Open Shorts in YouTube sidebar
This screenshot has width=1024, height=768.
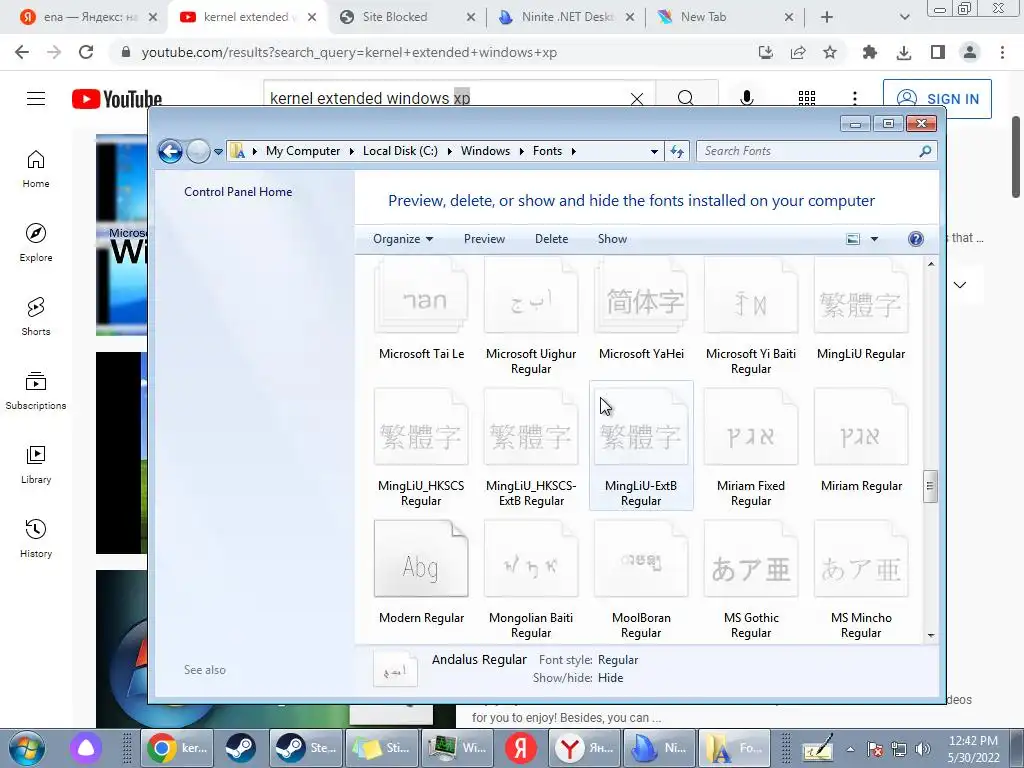[36, 316]
